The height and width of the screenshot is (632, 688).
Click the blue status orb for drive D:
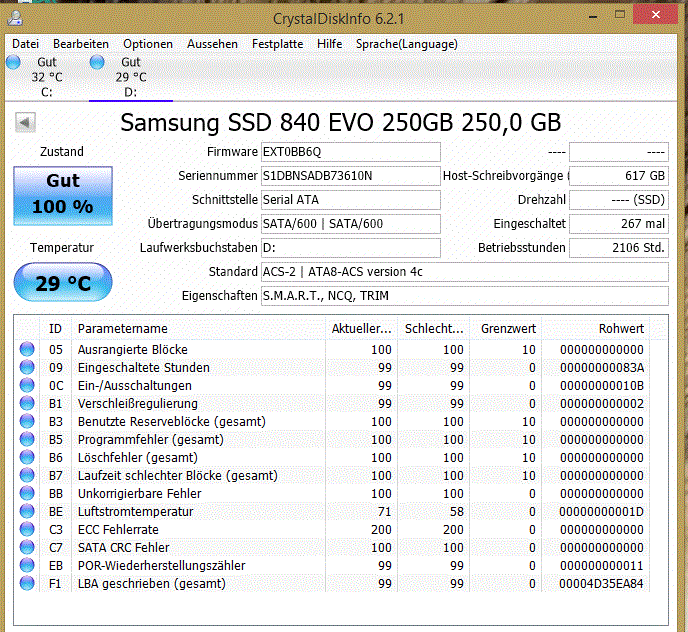[97, 62]
